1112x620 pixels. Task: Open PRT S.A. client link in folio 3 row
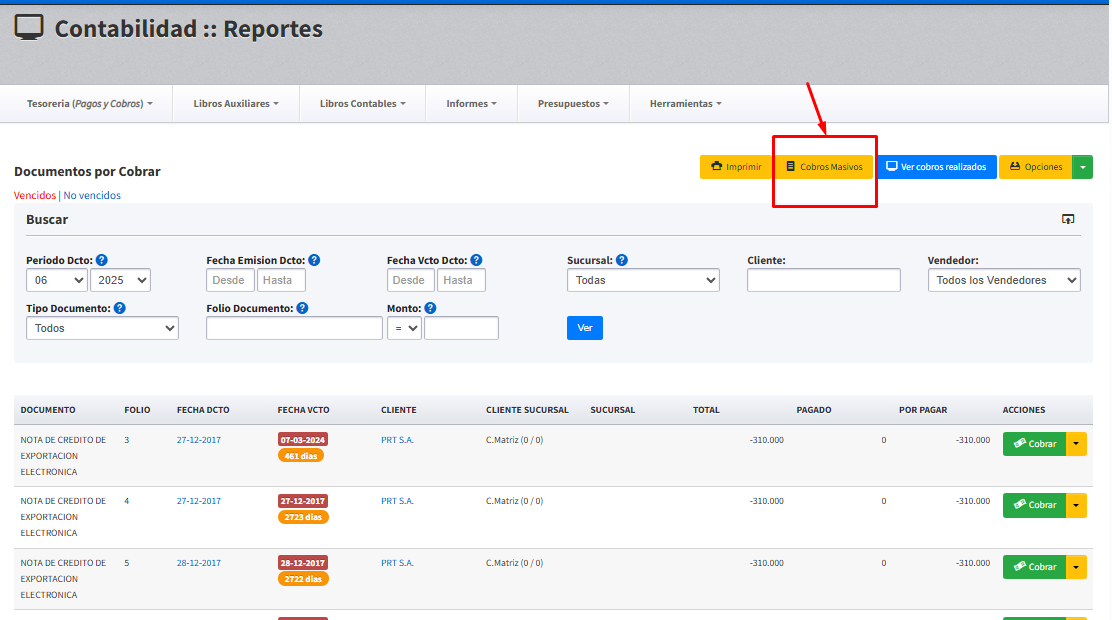[x=397, y=440]
